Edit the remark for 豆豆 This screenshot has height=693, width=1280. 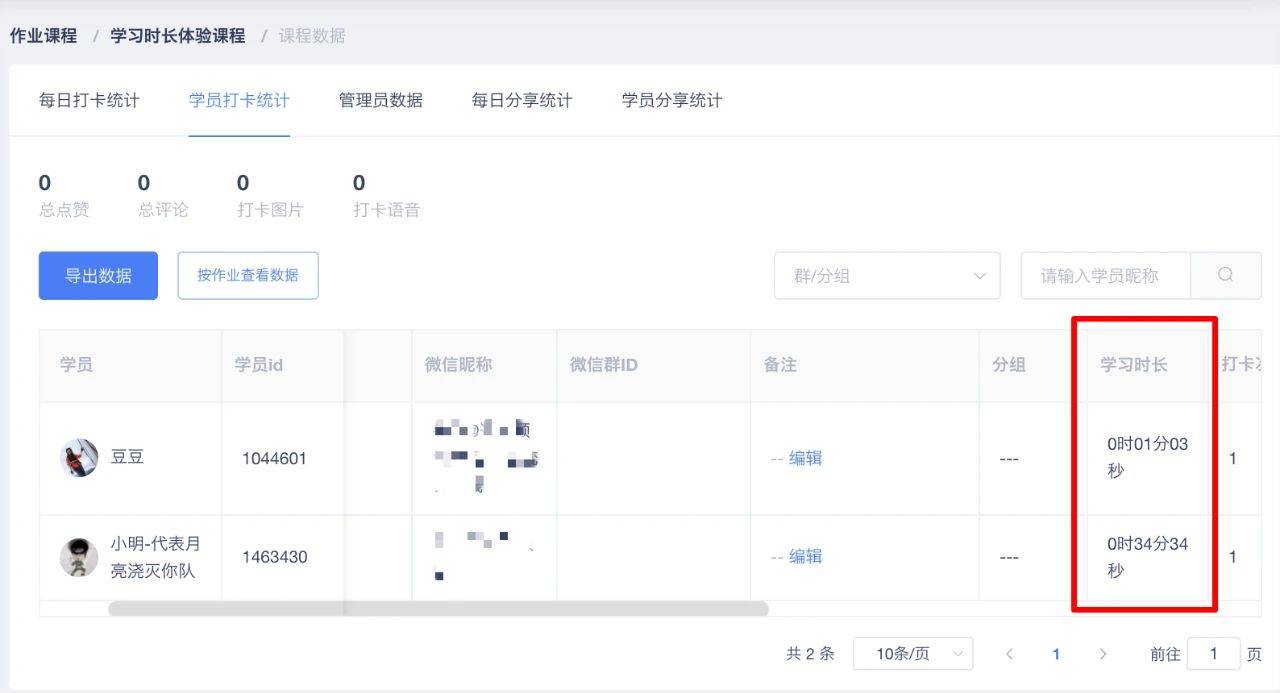[x=805, y=458]
